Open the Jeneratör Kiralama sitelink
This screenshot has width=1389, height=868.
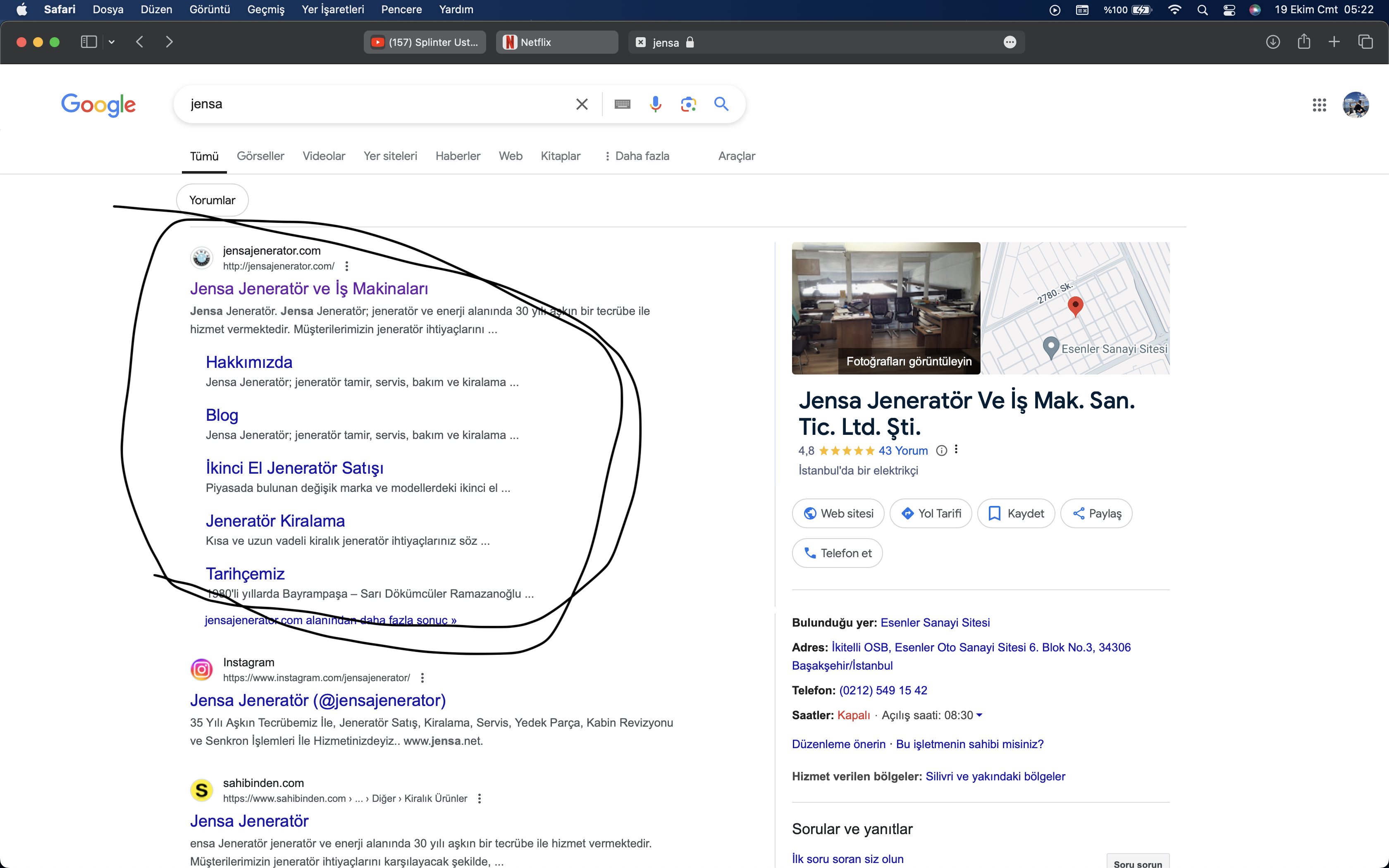[275, 521]
